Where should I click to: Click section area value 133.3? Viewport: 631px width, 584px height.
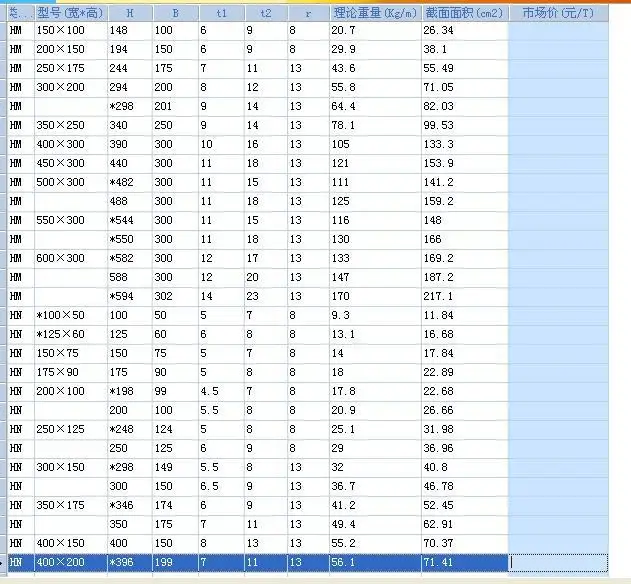pyautogui.click(x=438, y=144)
